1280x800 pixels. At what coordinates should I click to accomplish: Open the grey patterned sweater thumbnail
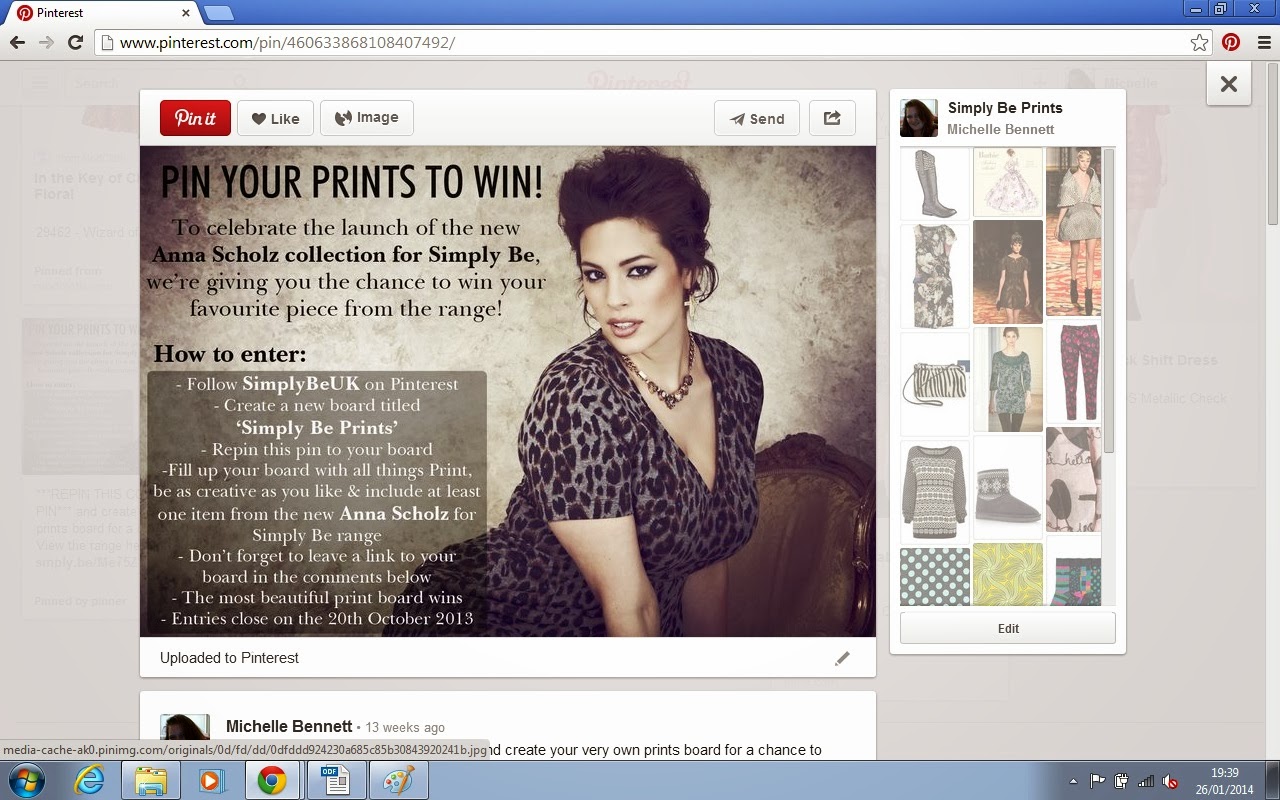[x=935, y=492]
